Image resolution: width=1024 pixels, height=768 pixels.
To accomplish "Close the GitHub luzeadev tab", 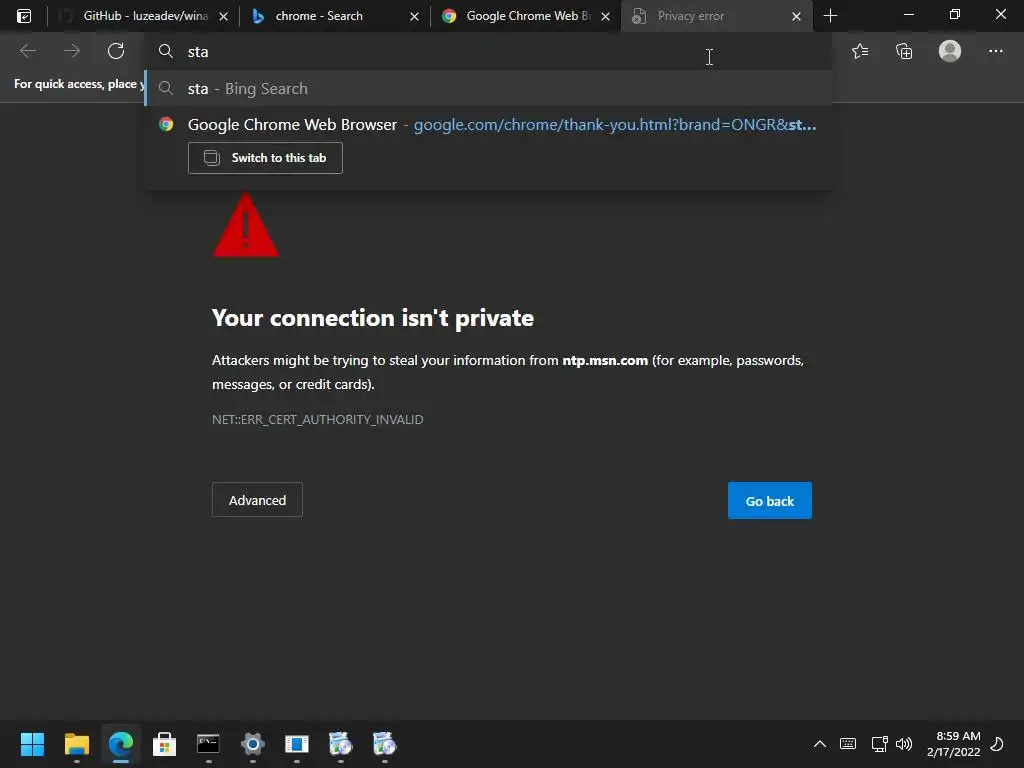I will coord(223,16).
